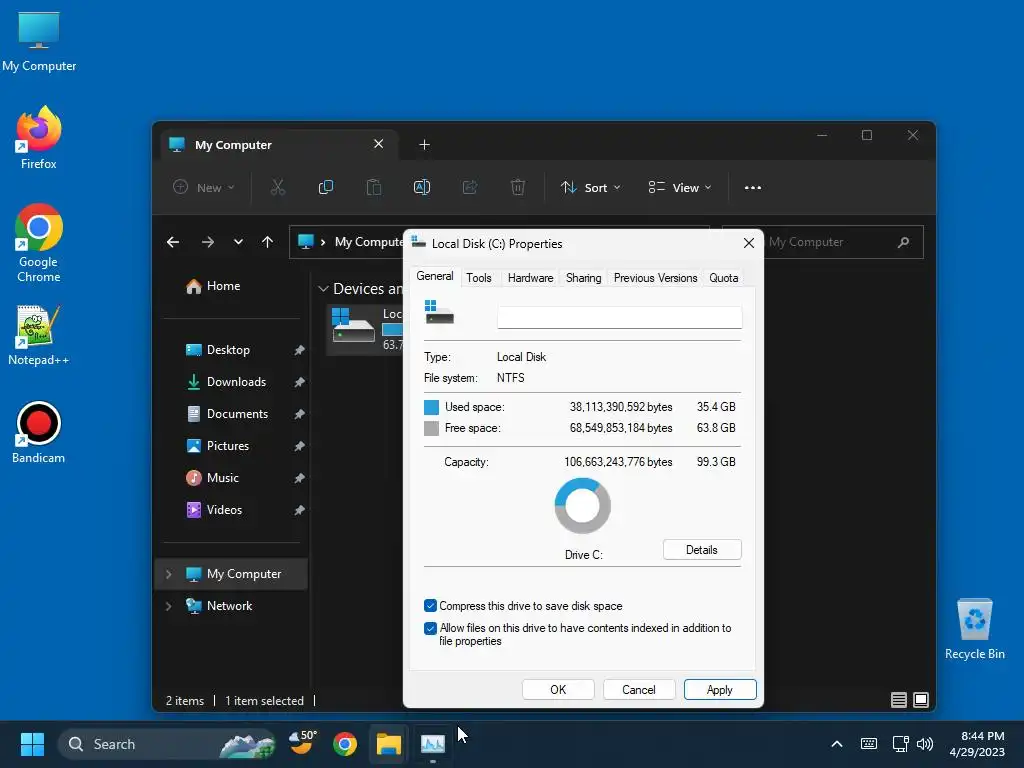This screenshot has width=1024, height=768.
Task: Click the Details button
Action: point(702,550)
